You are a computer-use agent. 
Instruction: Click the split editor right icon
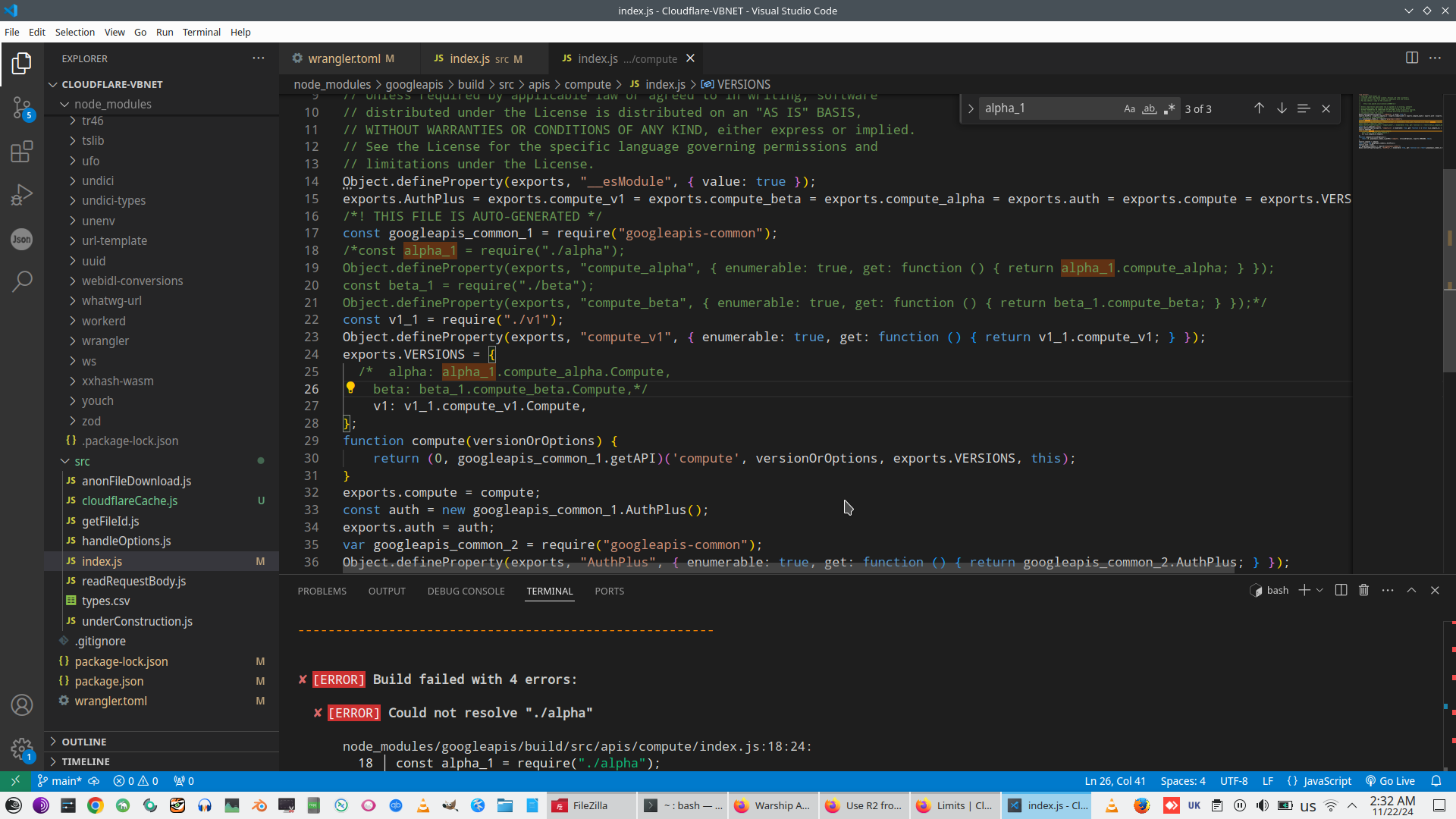[1411, 58]
